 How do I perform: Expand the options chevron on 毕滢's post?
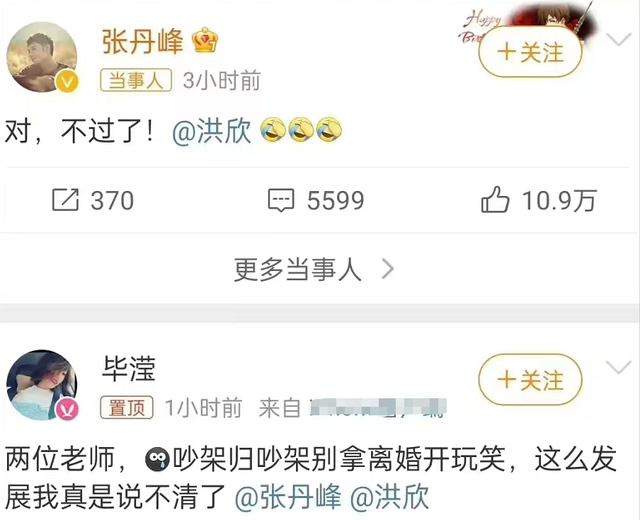point(619,367)
